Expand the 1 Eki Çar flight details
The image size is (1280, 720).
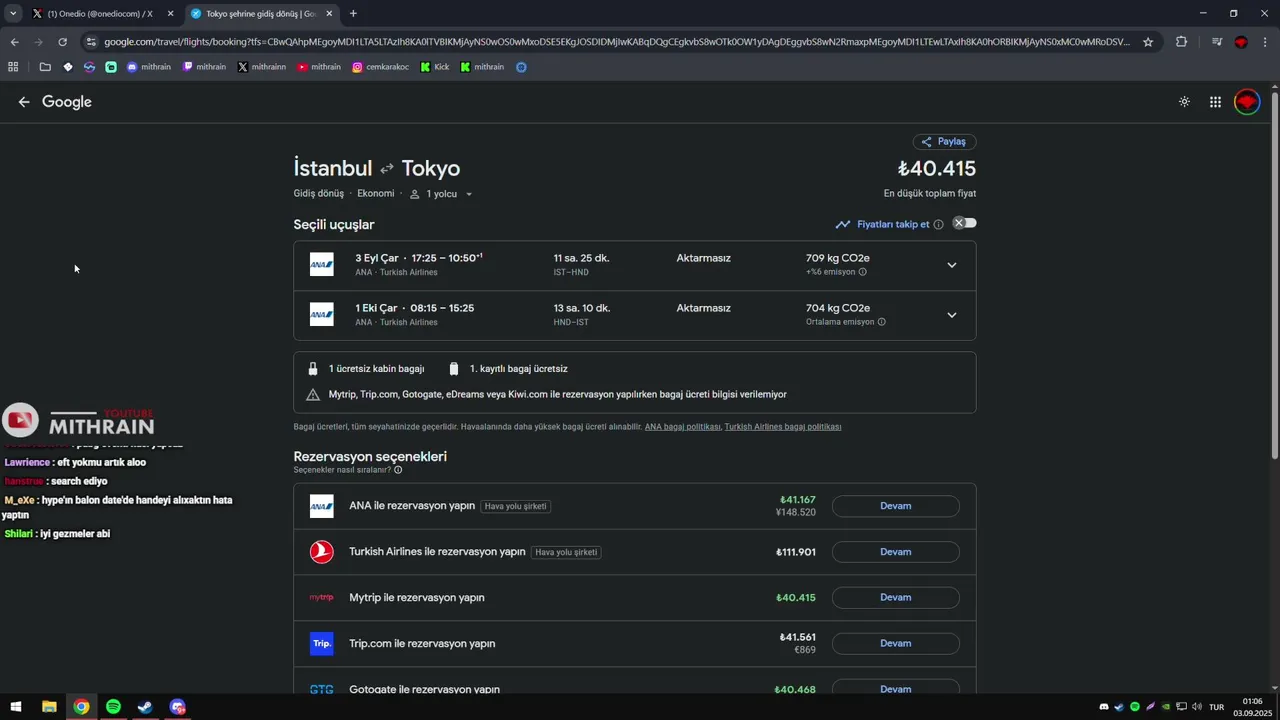[951, 315]
